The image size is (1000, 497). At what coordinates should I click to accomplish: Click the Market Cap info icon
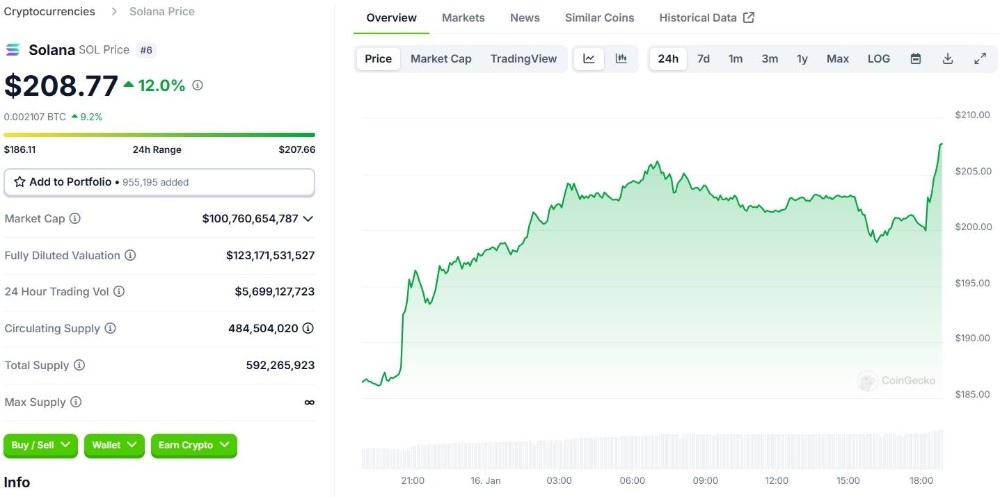pyautogui.click(x=75, y=218)
